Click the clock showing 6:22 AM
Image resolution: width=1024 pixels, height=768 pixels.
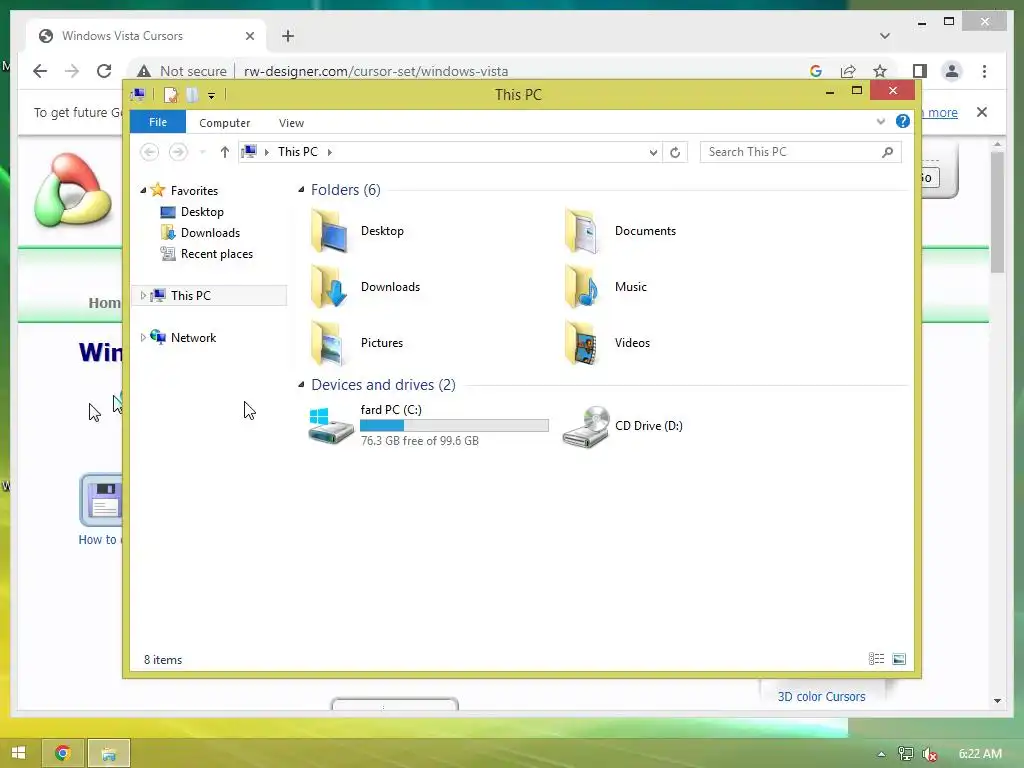click(x=980, y=754)
